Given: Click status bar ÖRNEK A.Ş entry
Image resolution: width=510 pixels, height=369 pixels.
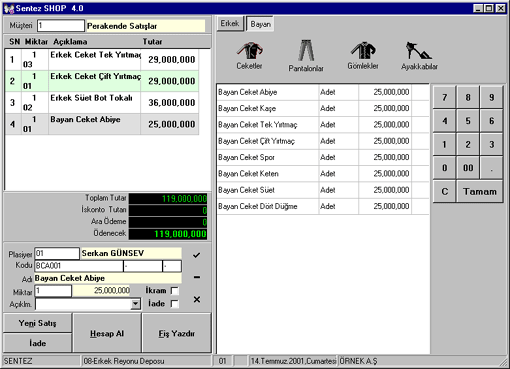Looking at the screenshot, I should coord(358,361).
